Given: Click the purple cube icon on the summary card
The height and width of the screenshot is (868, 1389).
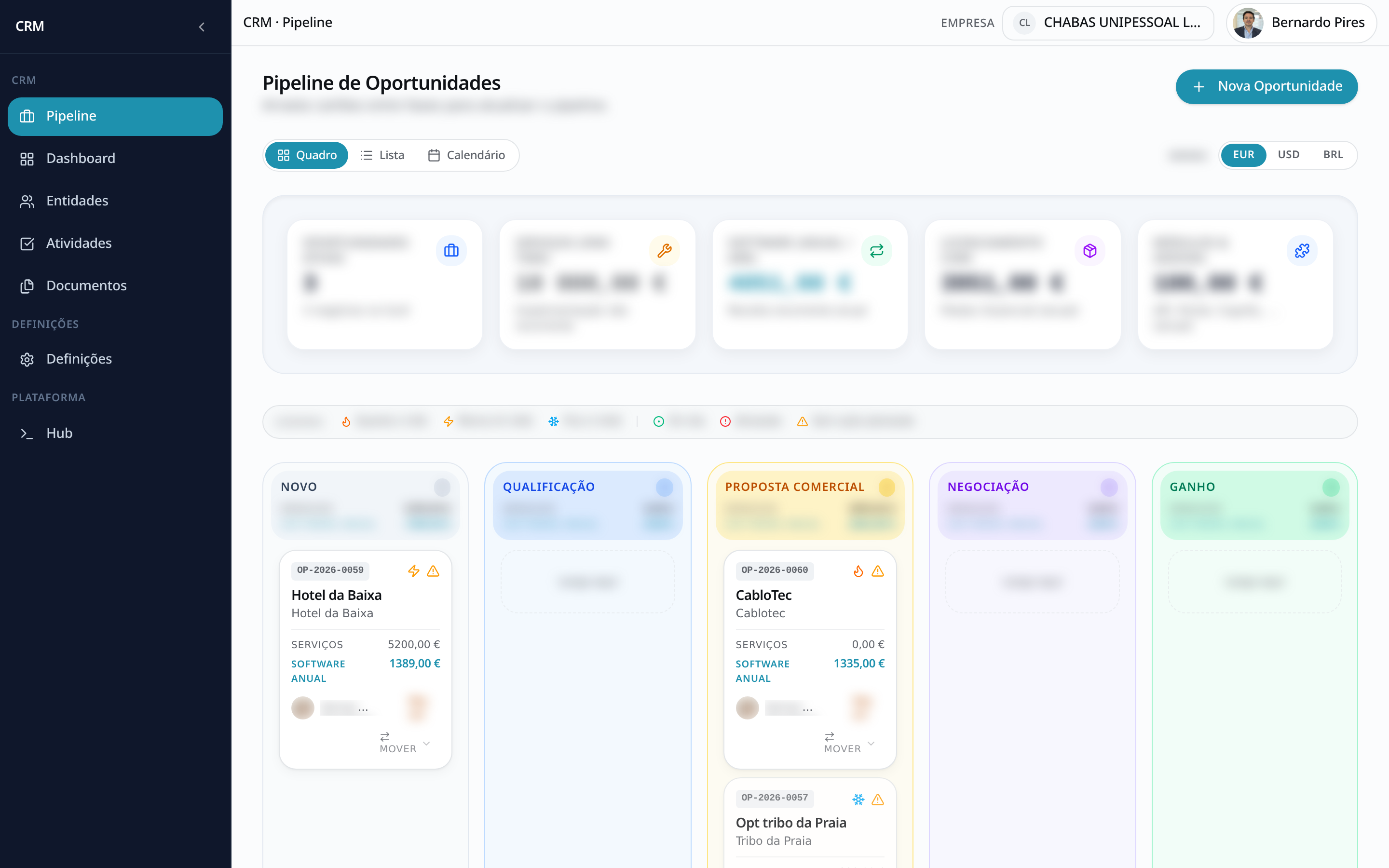Looking at the screenshot, I should 1089,251.
